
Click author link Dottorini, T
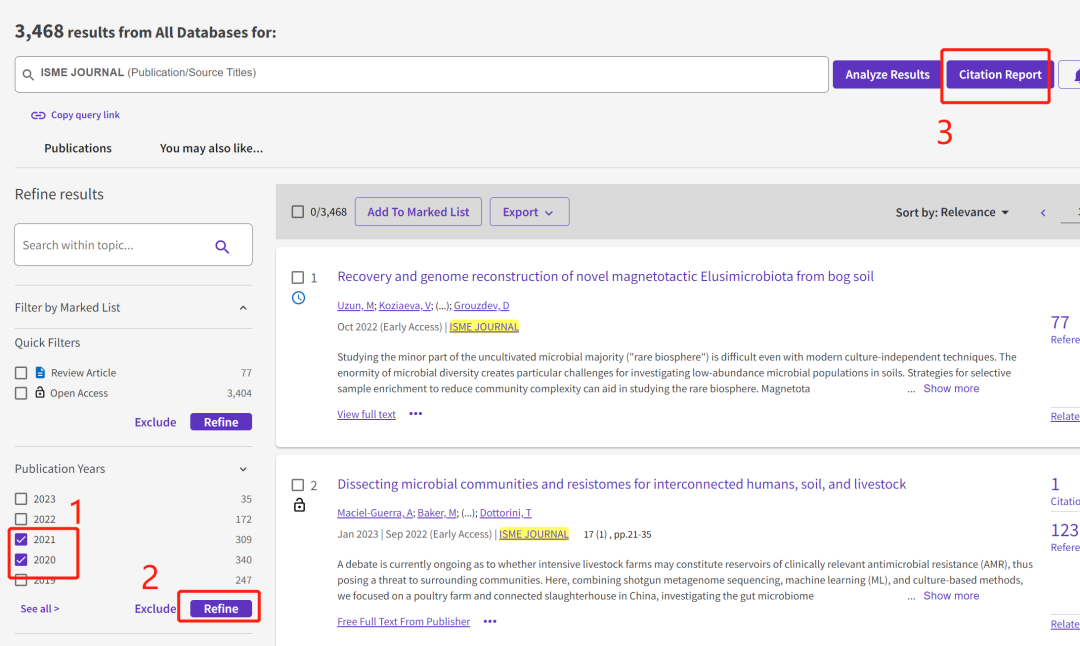(506, 512)
